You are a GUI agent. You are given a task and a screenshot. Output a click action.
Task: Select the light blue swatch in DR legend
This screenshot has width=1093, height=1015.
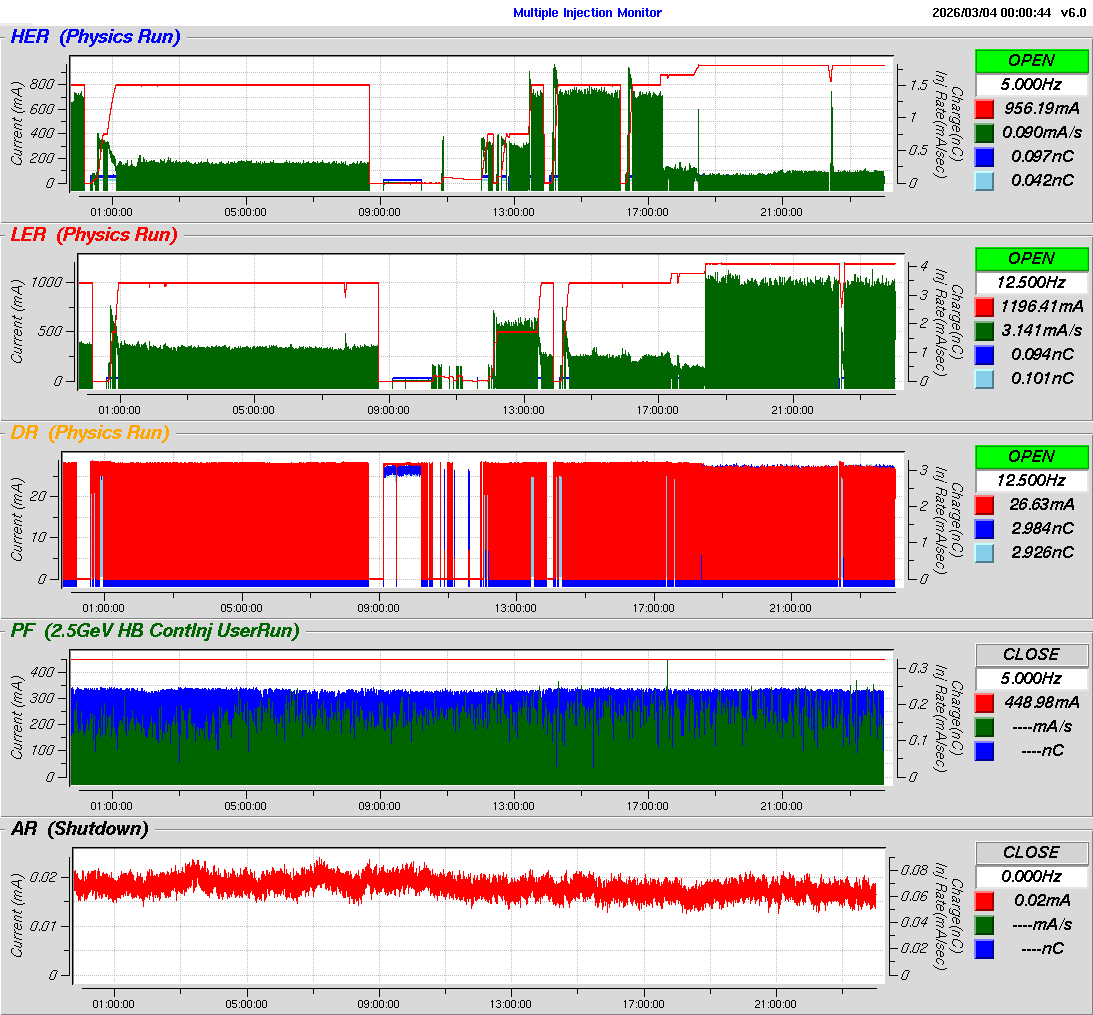point(985,552)
